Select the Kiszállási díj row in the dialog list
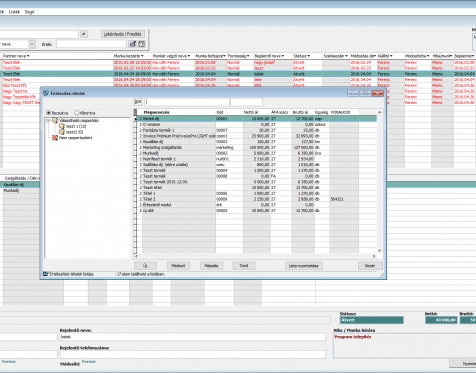The image size is (476, 373). pos(256,142)
